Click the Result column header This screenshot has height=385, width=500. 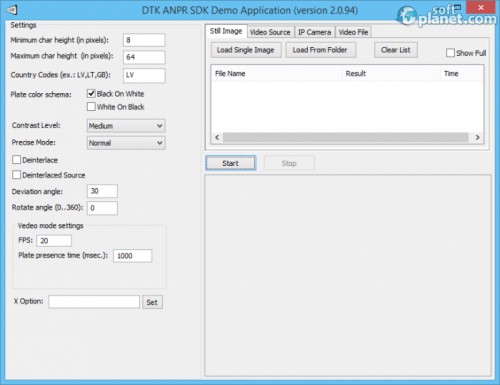(391, 74)
